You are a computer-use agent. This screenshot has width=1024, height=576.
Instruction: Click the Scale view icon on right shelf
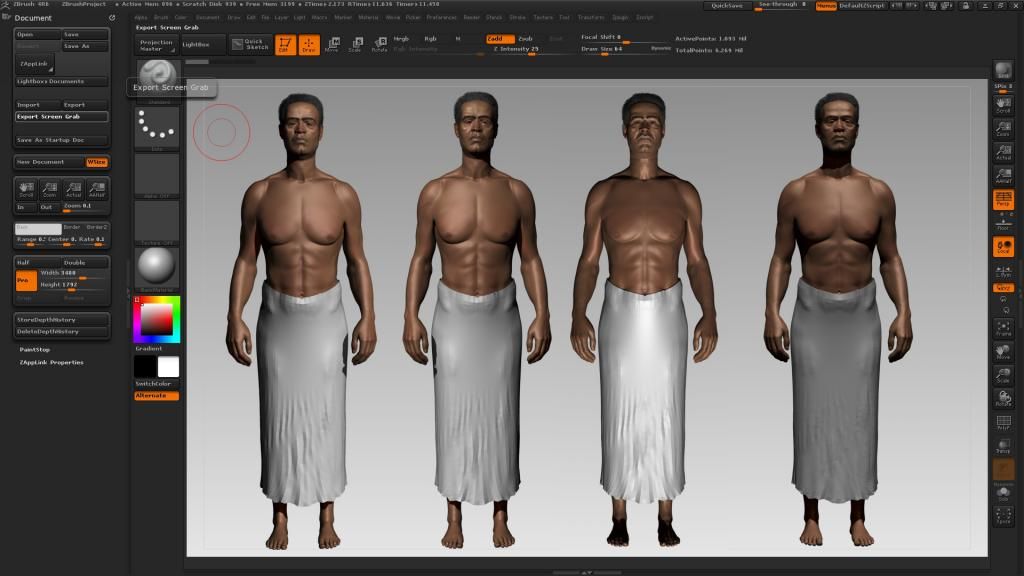click(1003, 376)
